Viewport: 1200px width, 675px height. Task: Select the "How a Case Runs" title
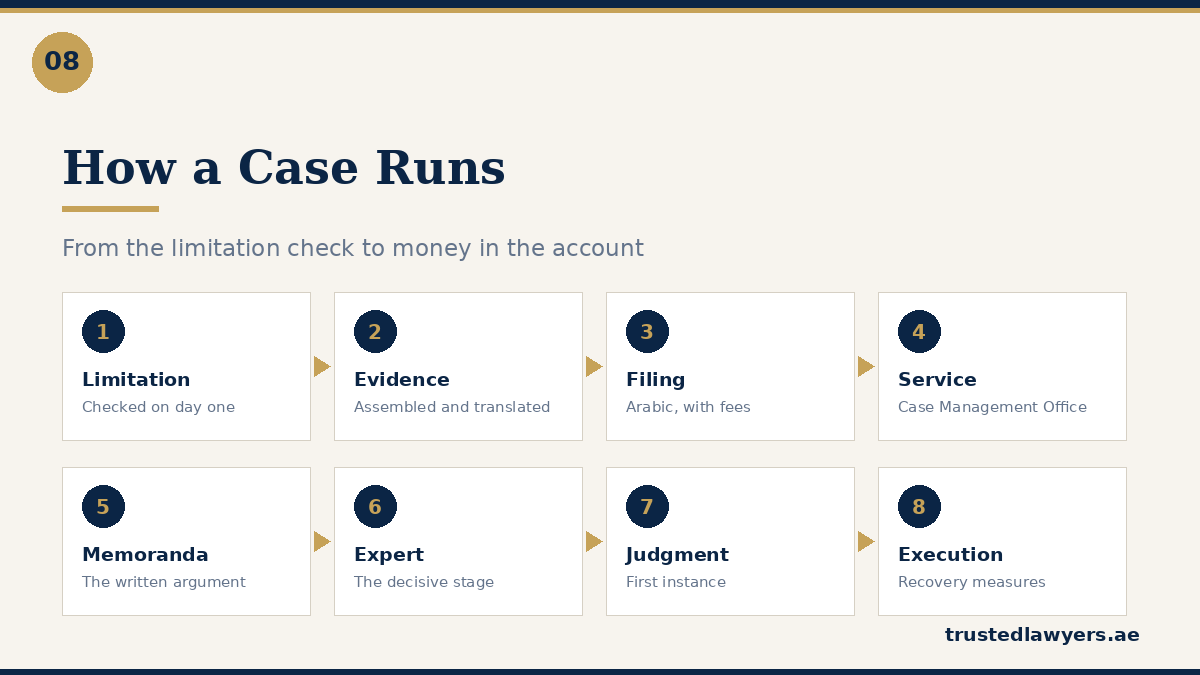click(284, 168)
